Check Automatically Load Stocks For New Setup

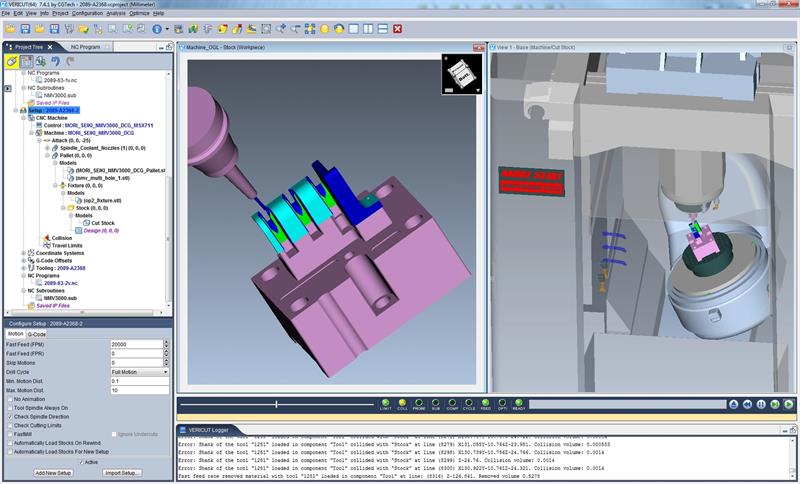tap(10, 452)
